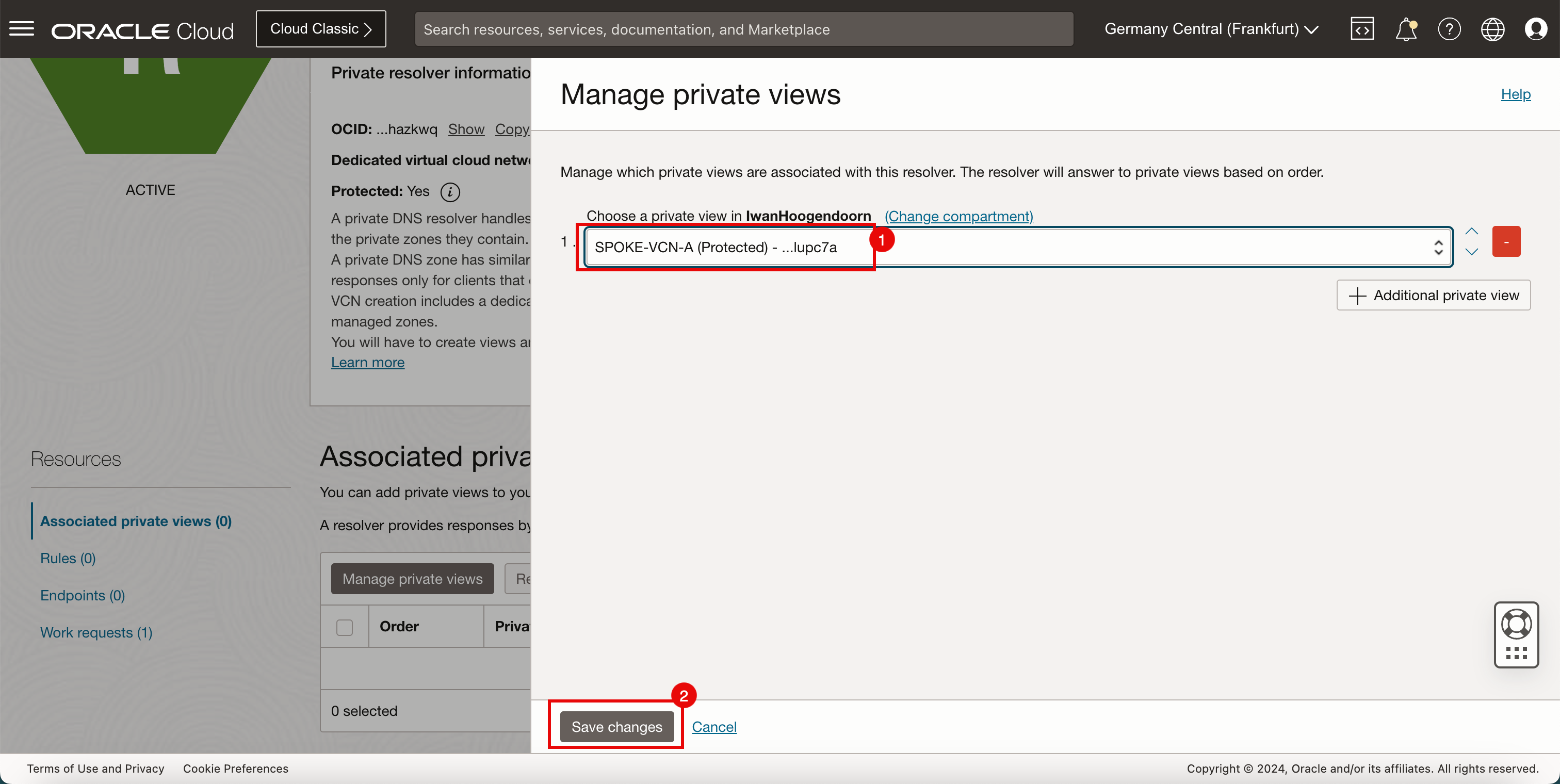Click the Save changes button
The width and height of the screenshot is (1560, 784).
pos(616,726)
